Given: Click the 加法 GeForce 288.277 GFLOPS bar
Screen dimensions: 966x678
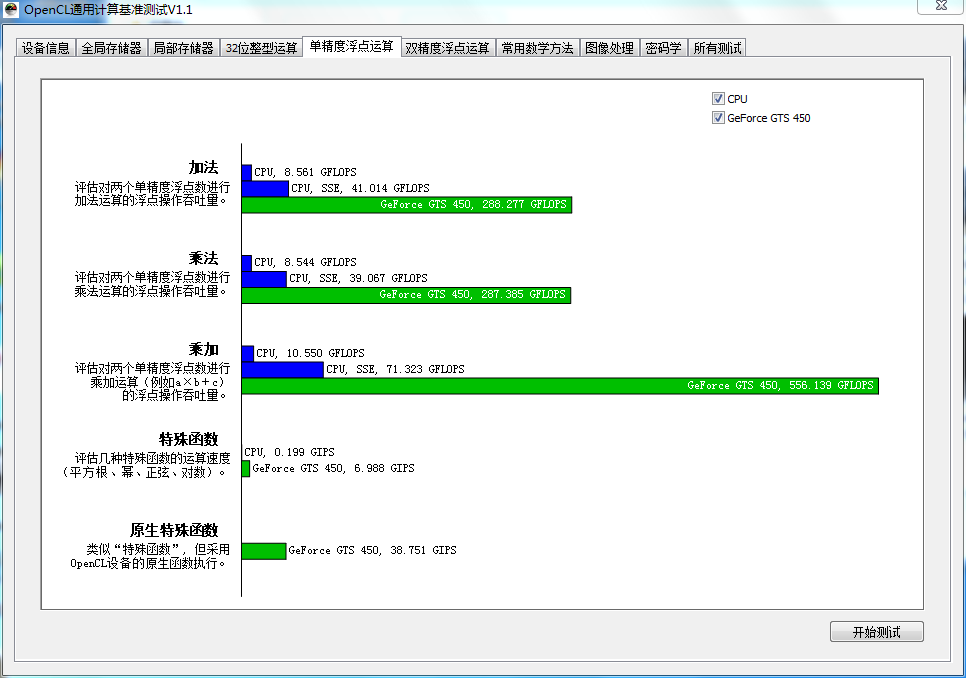Looking at the screenshot, I should [407, 205].
